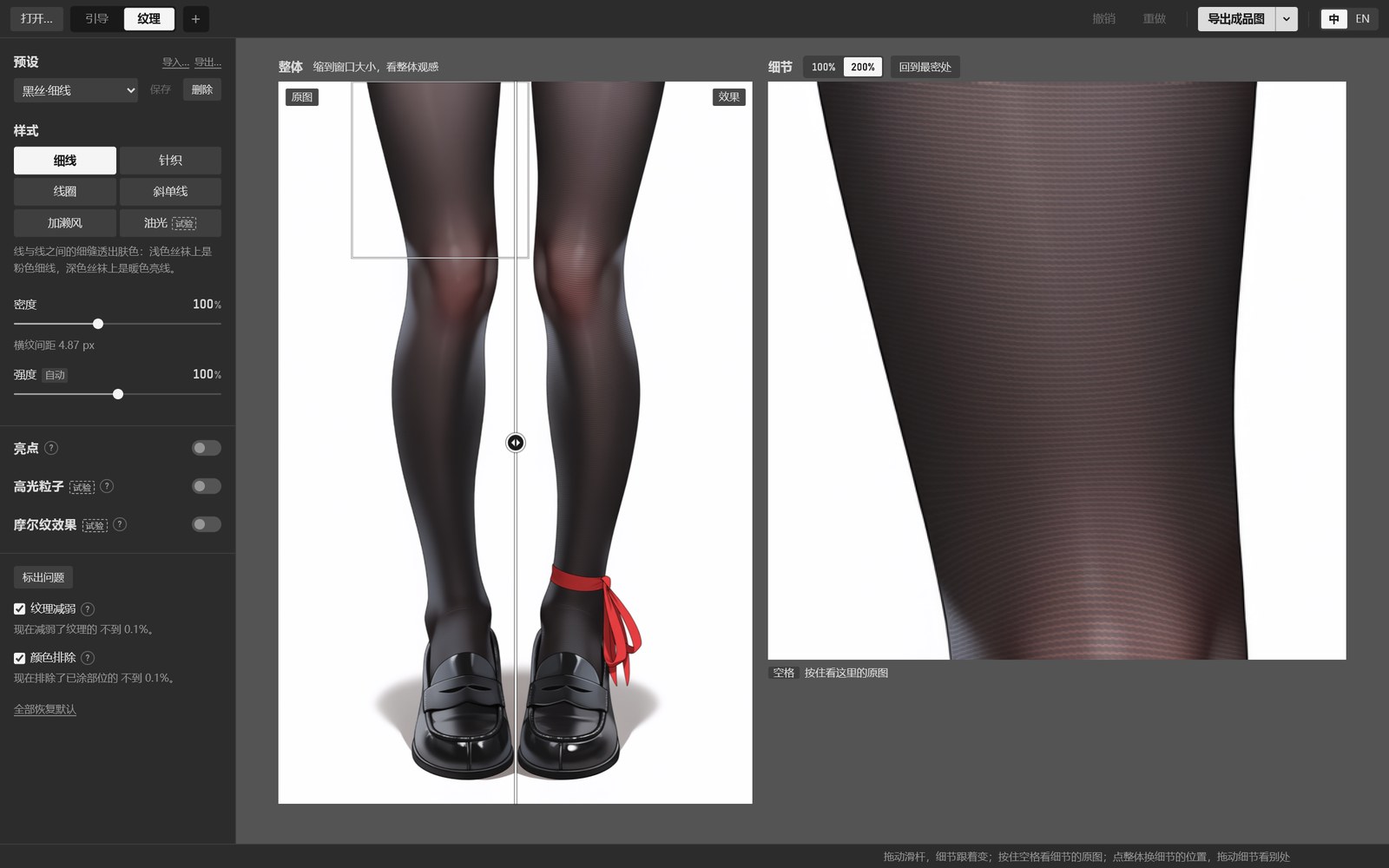1389x868 pixels.
Task: Click the 导入... preset link
Action: tap(175, 62)
